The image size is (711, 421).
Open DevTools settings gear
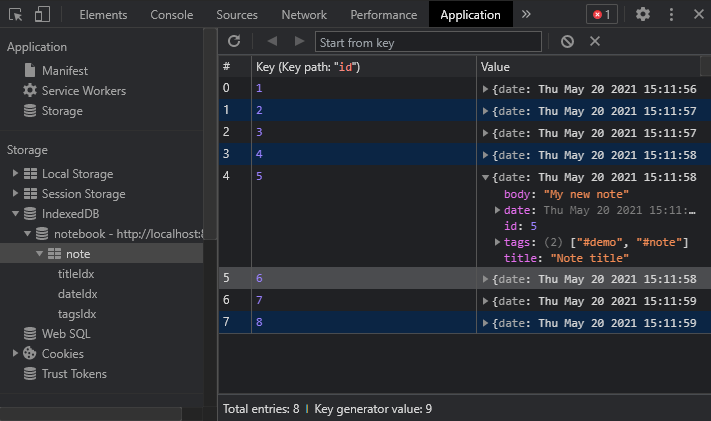pos(643,15)
